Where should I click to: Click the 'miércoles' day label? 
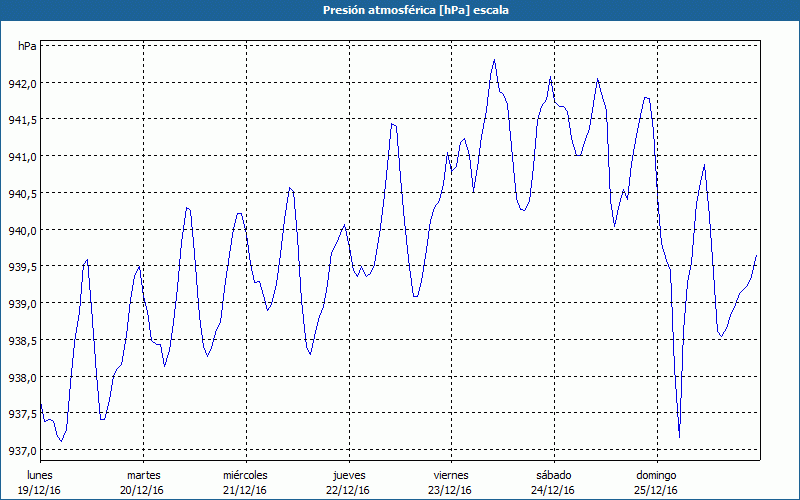coord(245,474)
